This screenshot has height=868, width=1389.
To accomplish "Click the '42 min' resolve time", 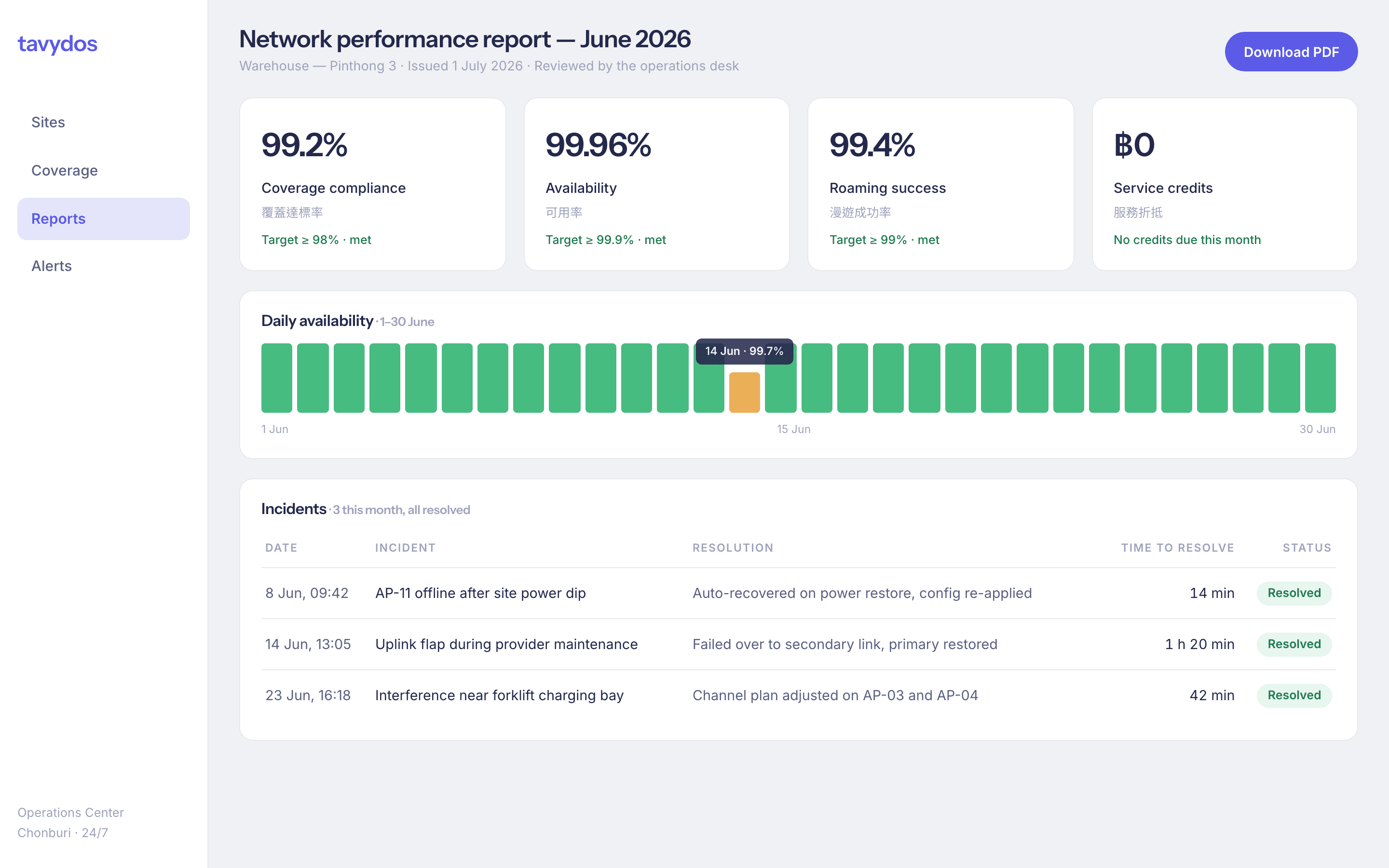I will pyautogui.click(x=1212, y=695).
